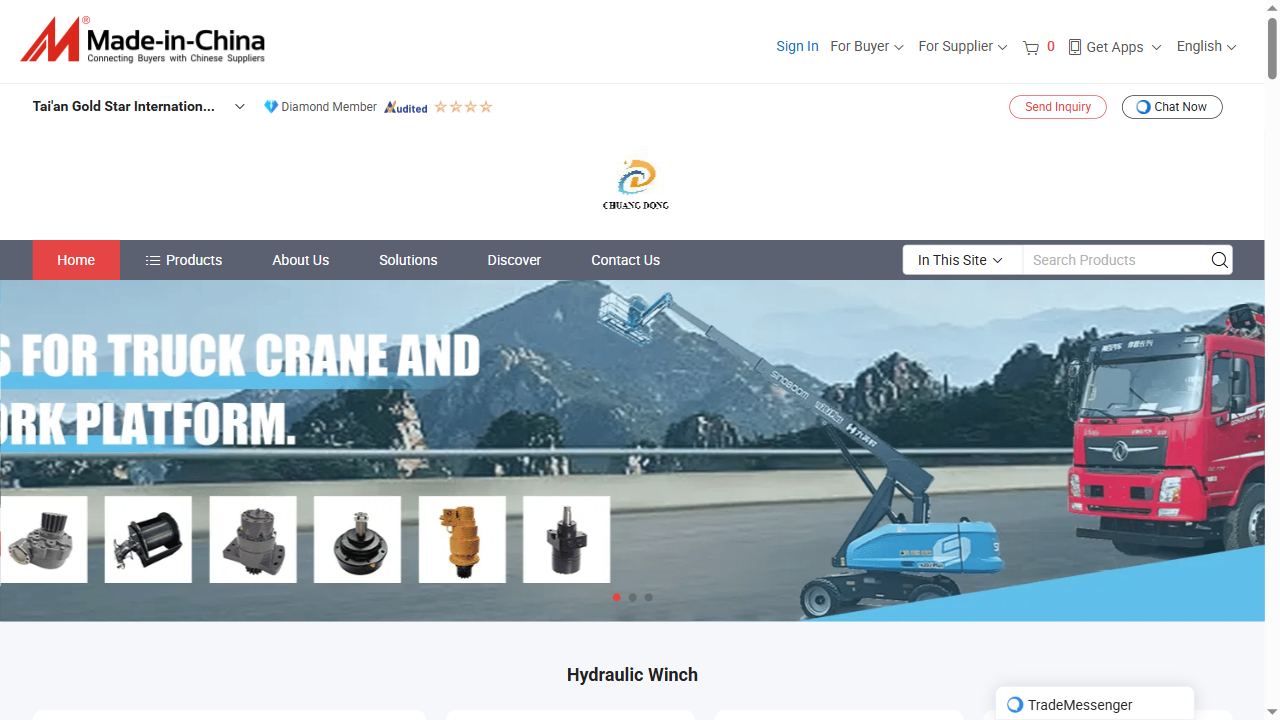This screenshot has height=720, width=1280.
Task: Open the About Us page
Action: click(301, 260)
